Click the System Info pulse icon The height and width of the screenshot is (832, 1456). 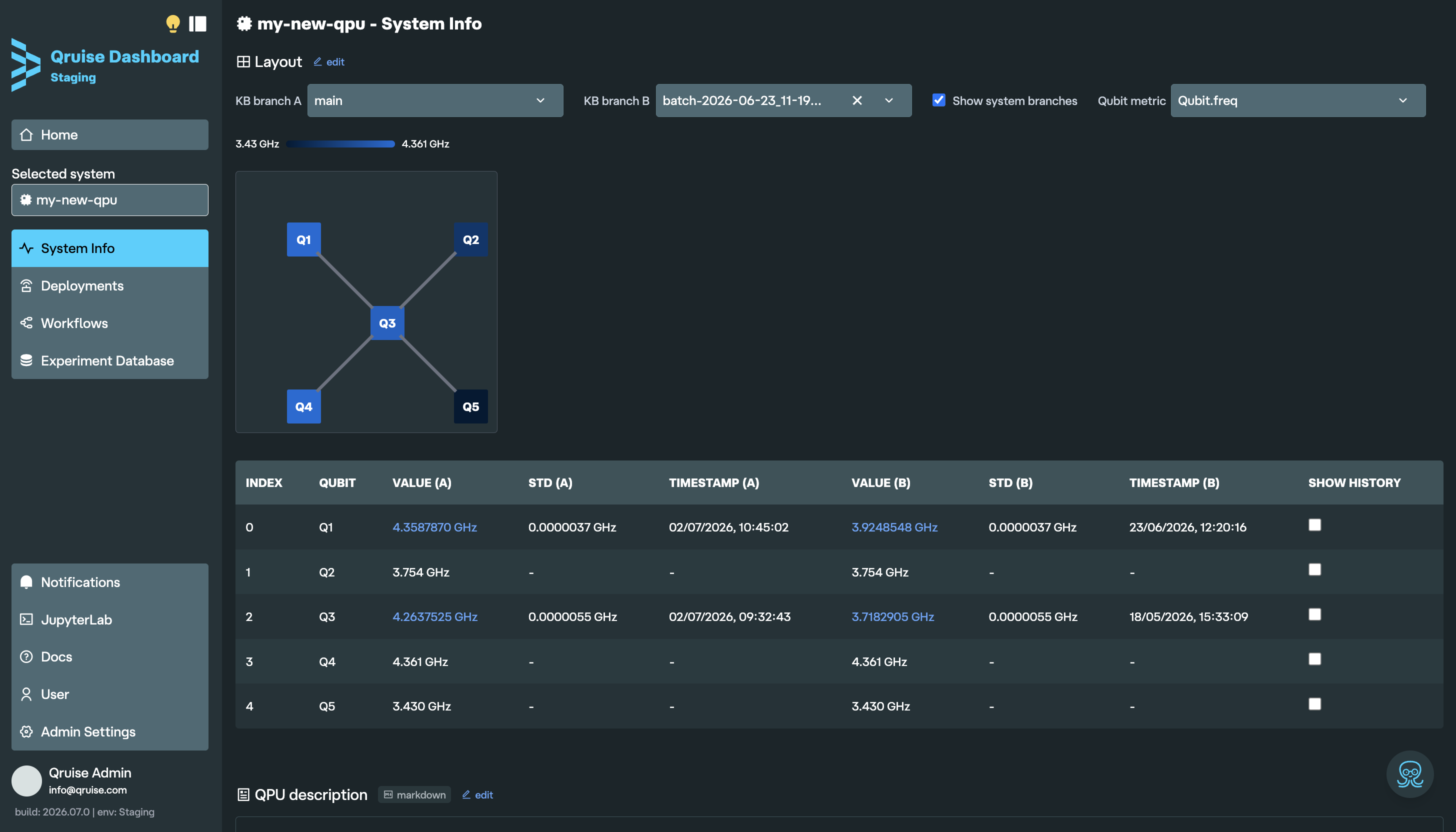[x=26, y=248]
